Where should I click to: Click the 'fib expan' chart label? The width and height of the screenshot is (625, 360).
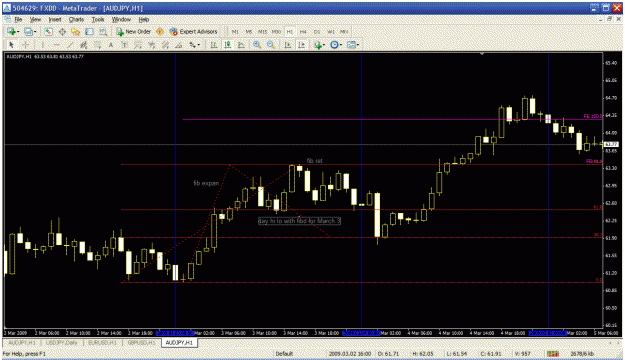click(x=206, y=183)
